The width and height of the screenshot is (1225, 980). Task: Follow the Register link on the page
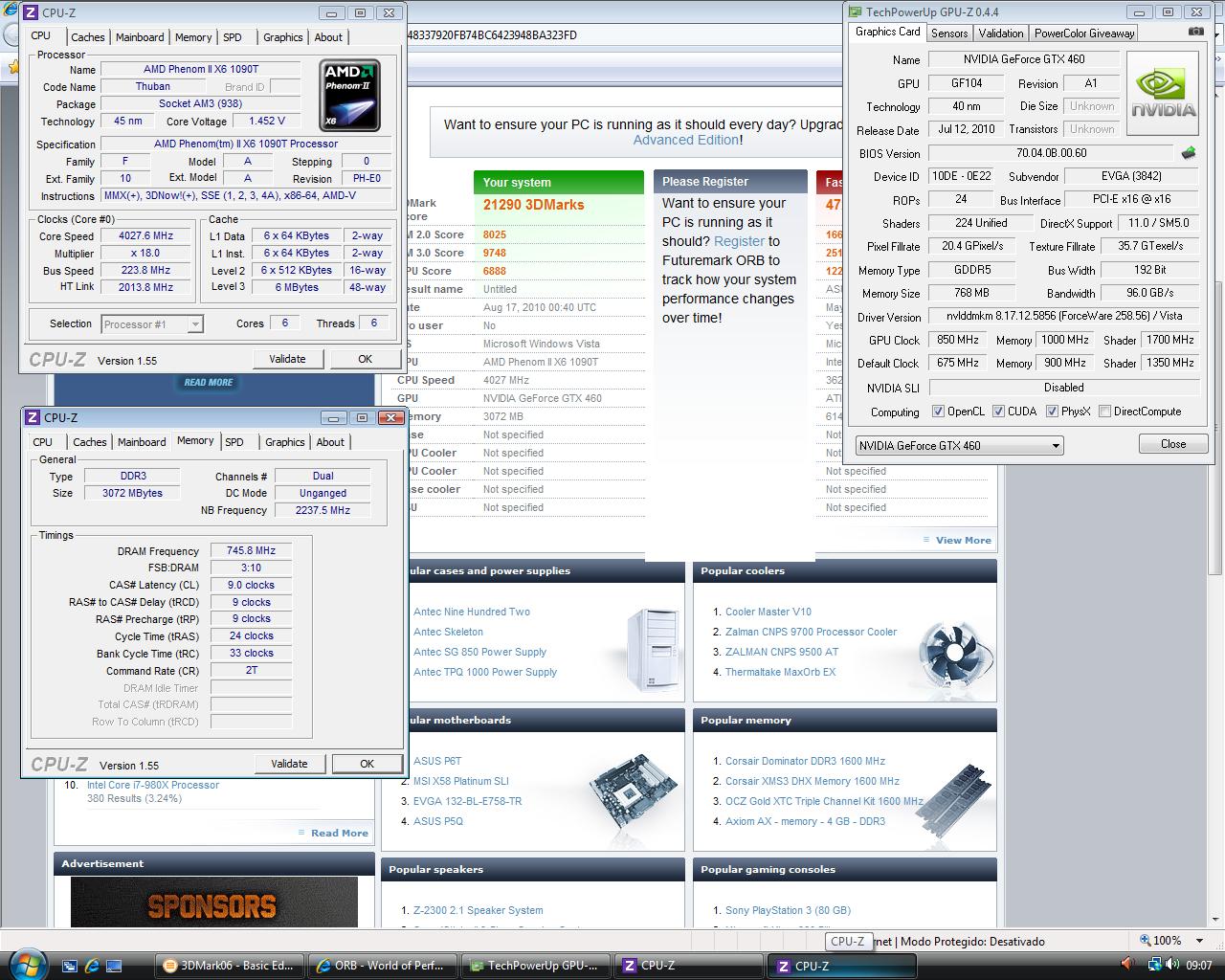(738, 241)
